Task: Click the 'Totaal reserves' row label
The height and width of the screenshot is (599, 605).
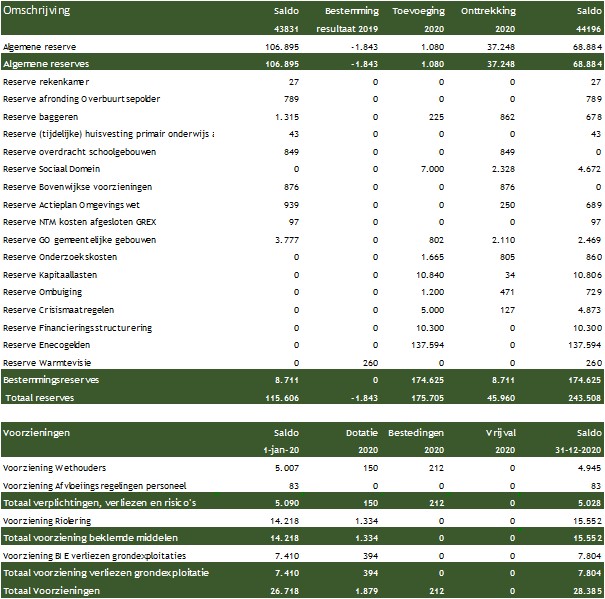Action: click(40, 398)
